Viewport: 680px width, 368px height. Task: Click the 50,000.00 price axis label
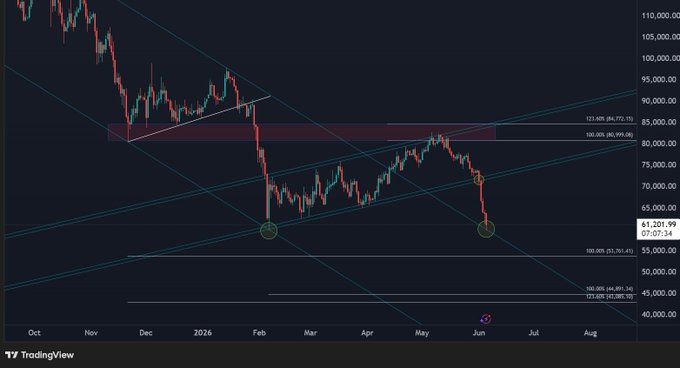(659, 272)
